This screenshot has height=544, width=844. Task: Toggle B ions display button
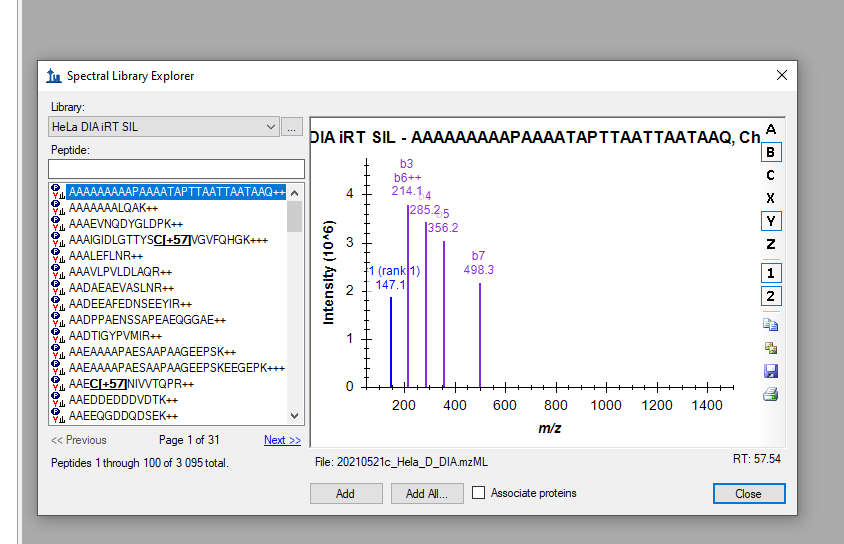click(x=771, y=153)
